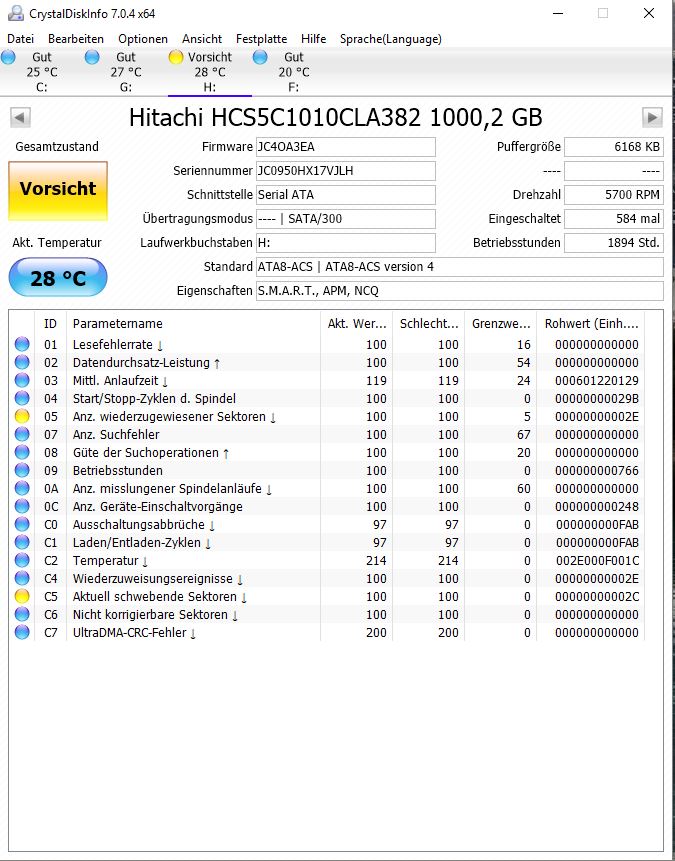Click status orb for 03 Mittl. Anlaufzeit

click(x=22, y=381)
